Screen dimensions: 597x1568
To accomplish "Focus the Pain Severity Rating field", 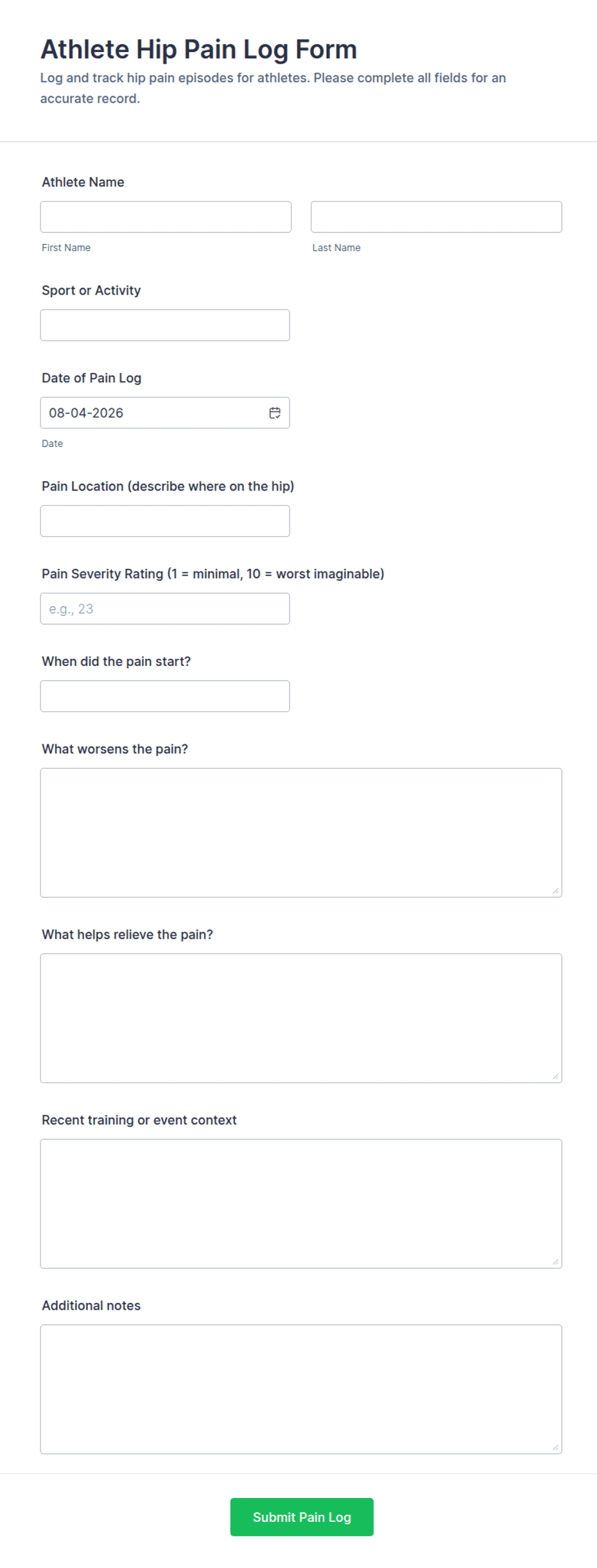I will tap(165, 609).
